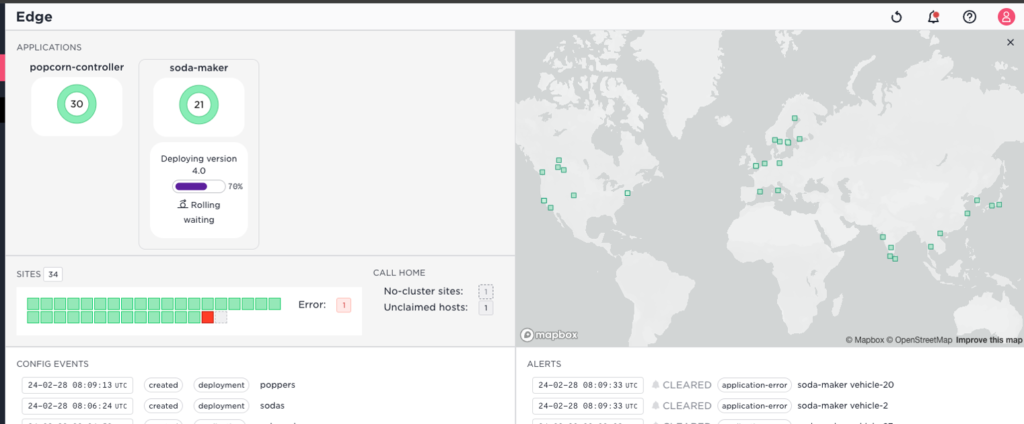This screenshot has width=1024, height=424.
Task: Click the first green site square
Action: click(x=33, y=304)
